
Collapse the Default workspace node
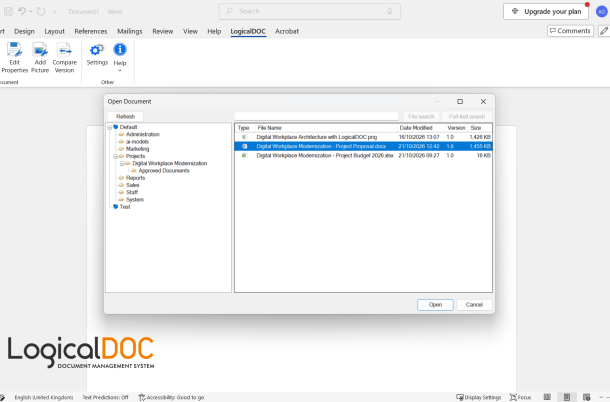[x=110, y=127]
